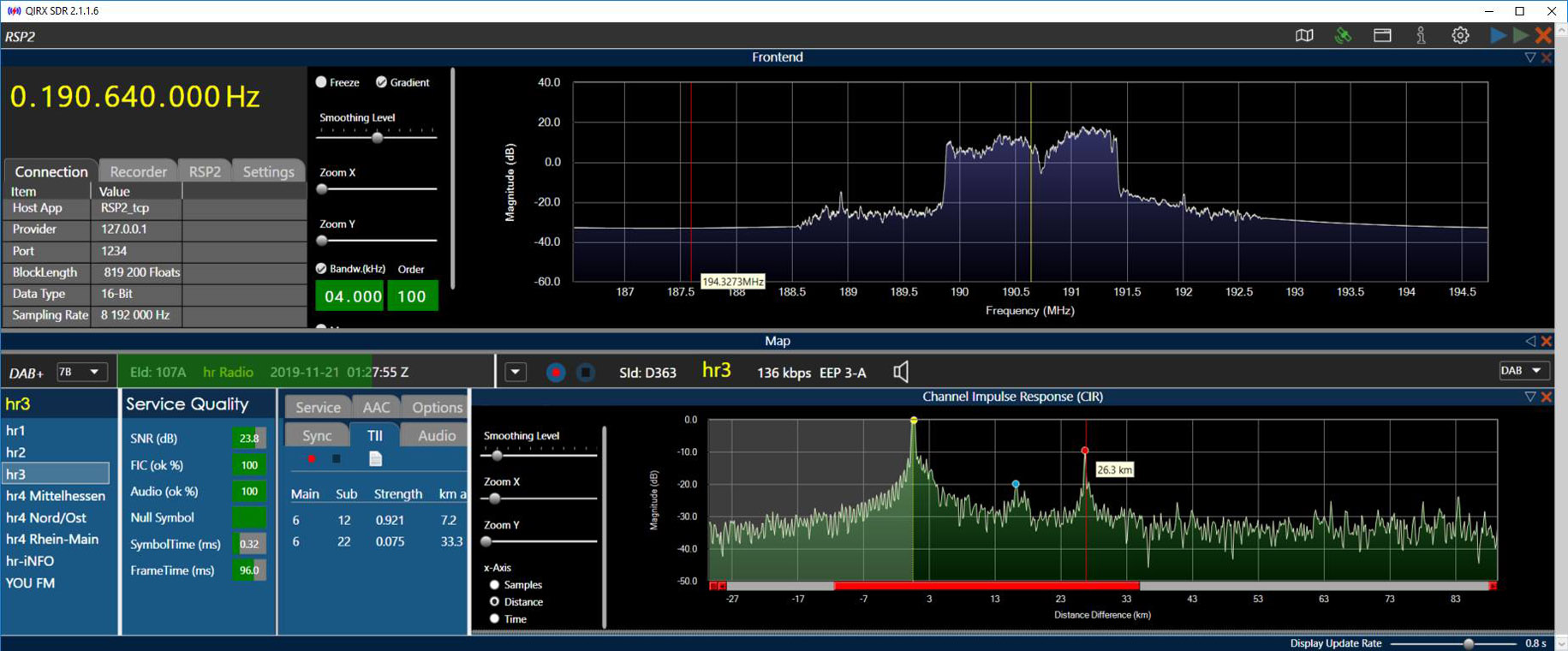The width and height of the screenshot is (1568, 651).
Task: Switch to the Recorder tab
Action: coord(138,171)
